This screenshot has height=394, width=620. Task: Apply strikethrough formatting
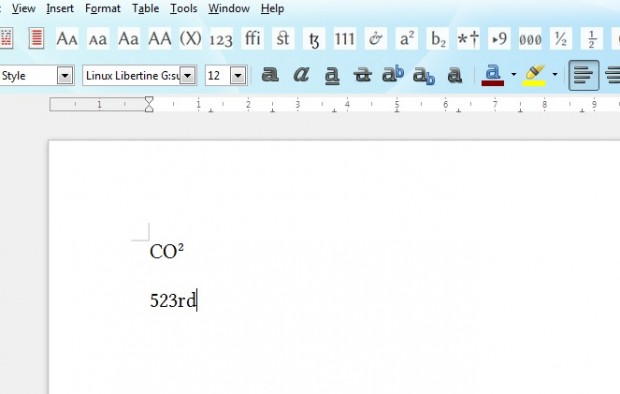click(362, 75)
